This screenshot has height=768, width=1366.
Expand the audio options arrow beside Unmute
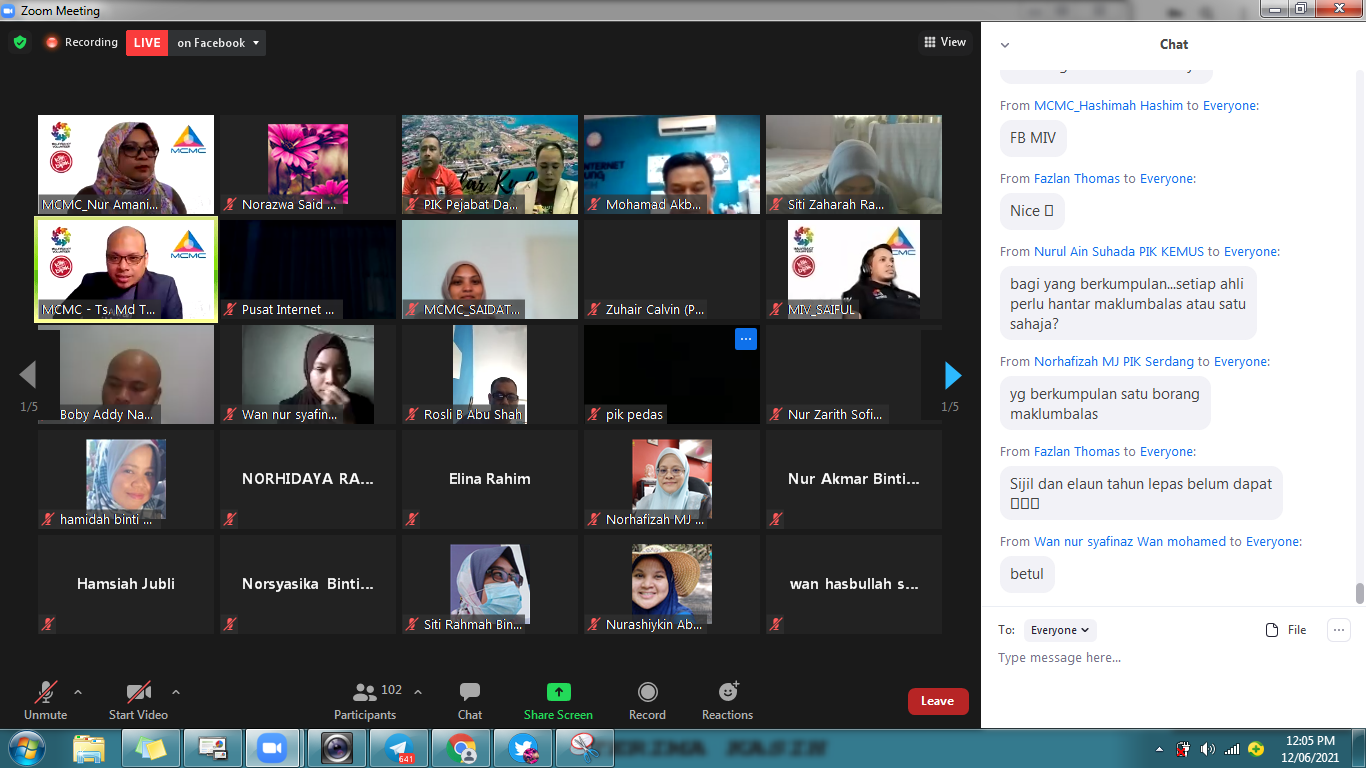coord(78,691)
